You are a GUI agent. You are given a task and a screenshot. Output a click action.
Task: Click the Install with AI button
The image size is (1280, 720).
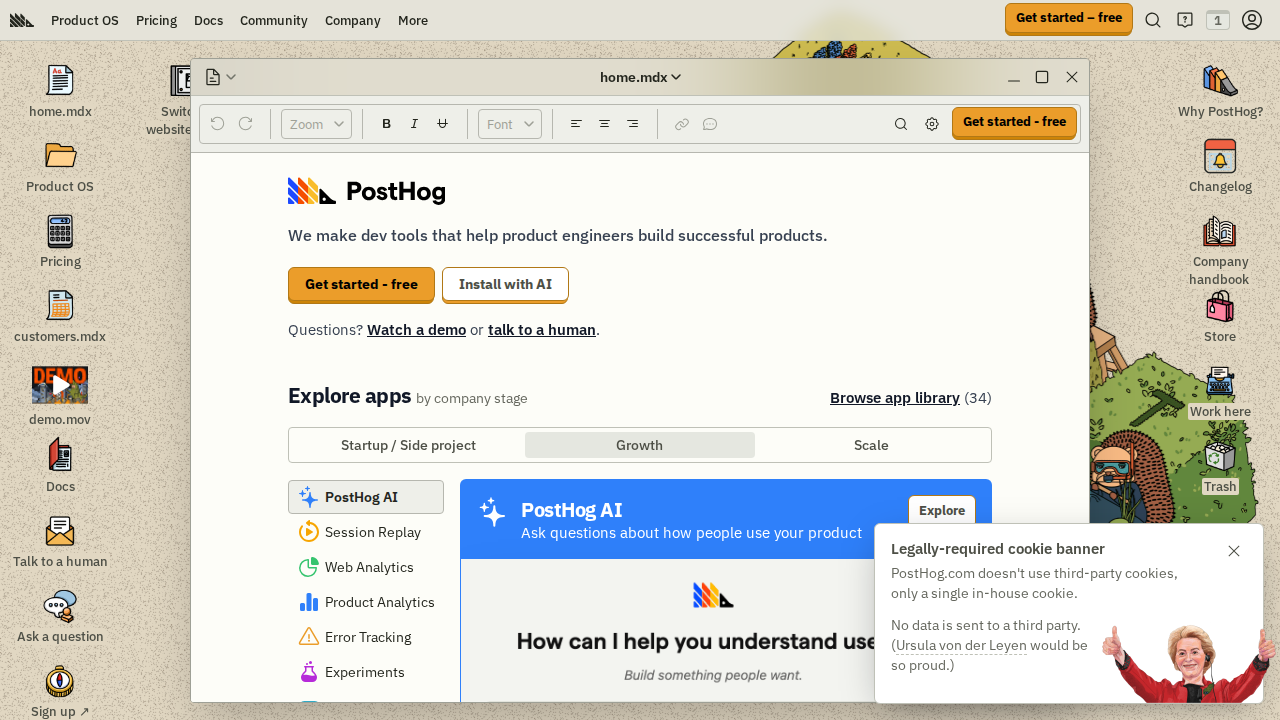(x=505, y=284)
